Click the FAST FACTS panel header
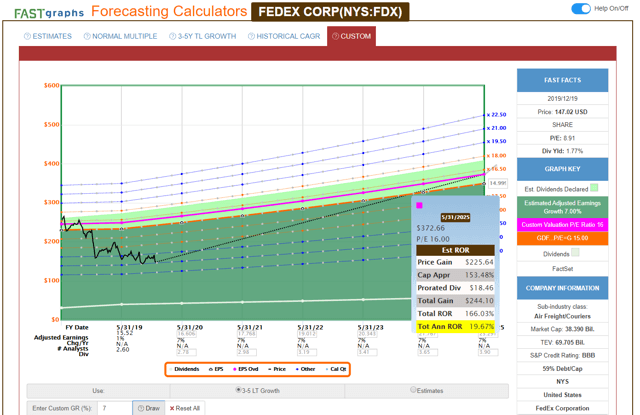The image size is (640, 415). point(562,80)
